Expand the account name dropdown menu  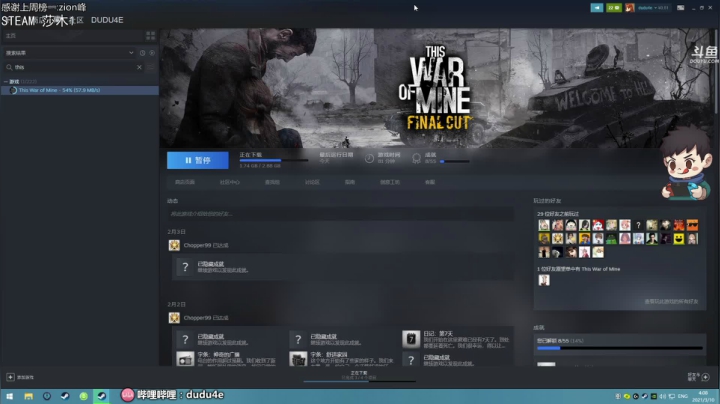(652, 8)
